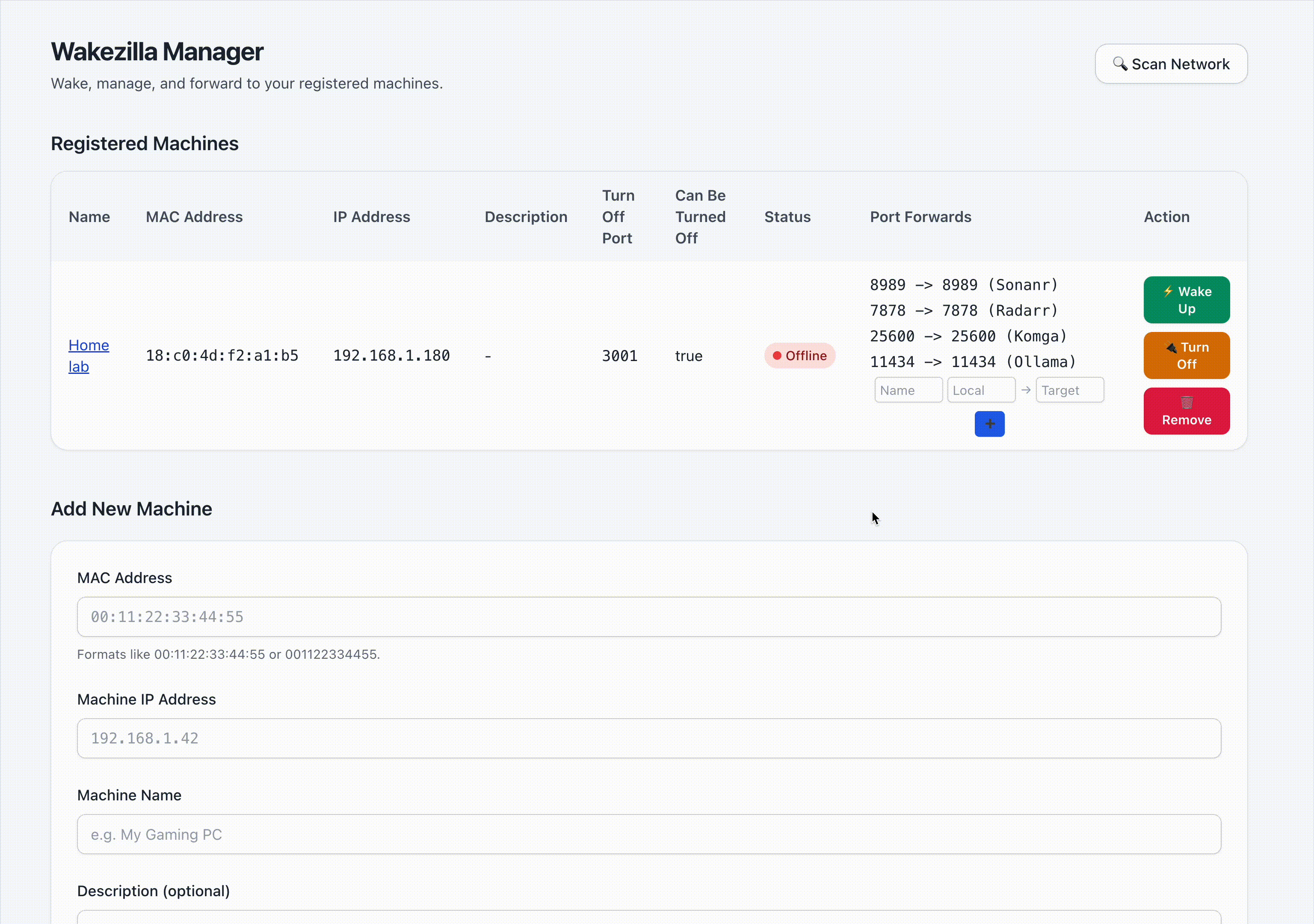Click the Status column header
The width and height of the screenshot is (1314, 924).
click(x=787, y=217)
